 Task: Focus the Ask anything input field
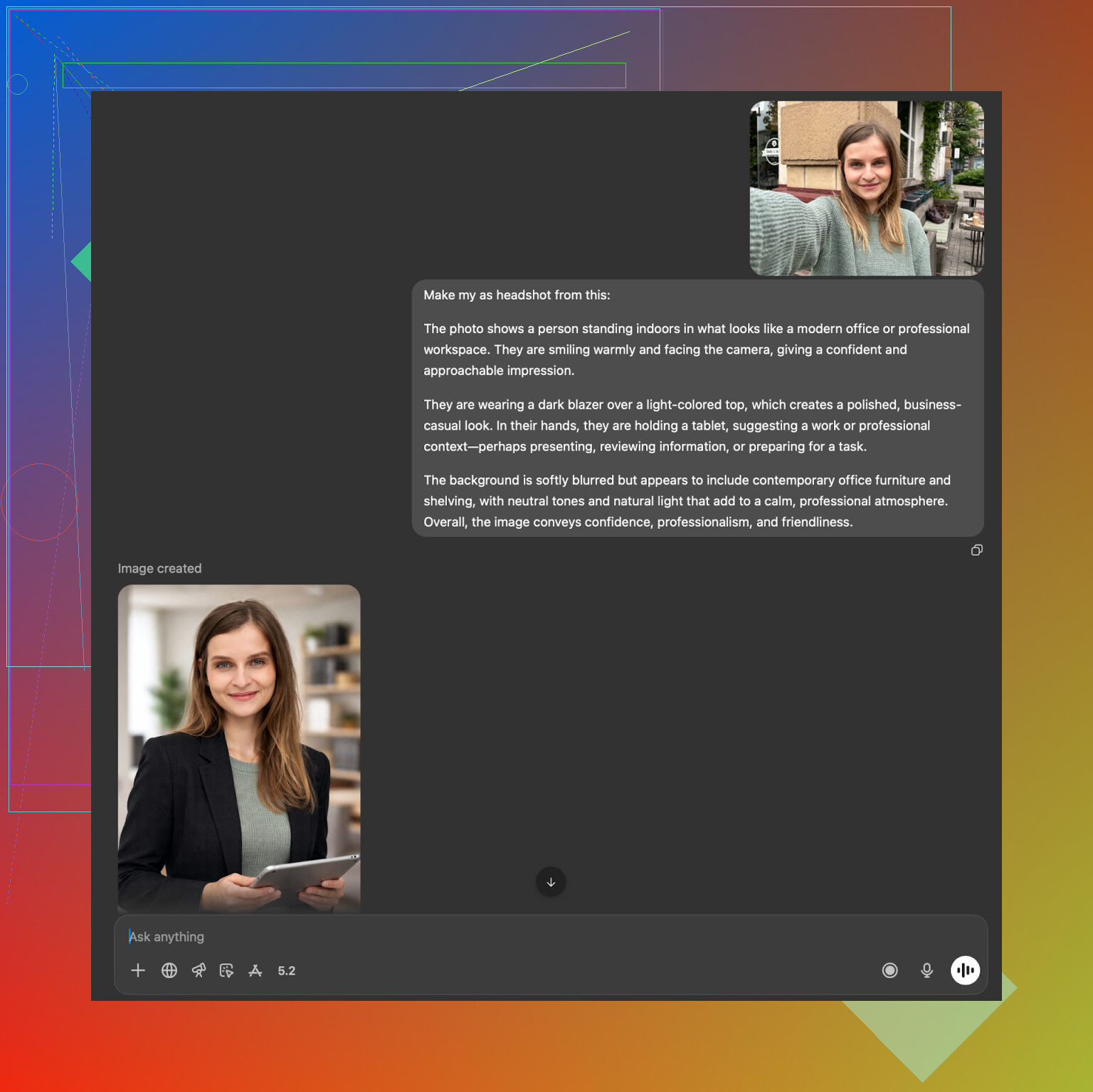(x=498, y=937)
